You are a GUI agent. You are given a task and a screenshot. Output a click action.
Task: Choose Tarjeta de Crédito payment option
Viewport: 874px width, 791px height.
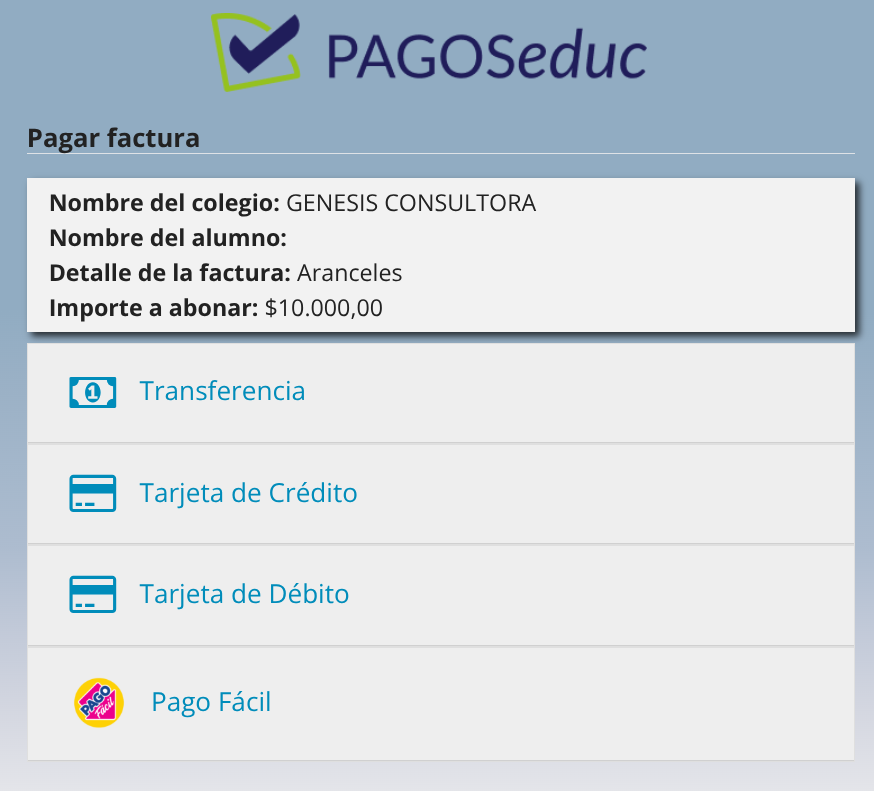(x=248, y=493)
